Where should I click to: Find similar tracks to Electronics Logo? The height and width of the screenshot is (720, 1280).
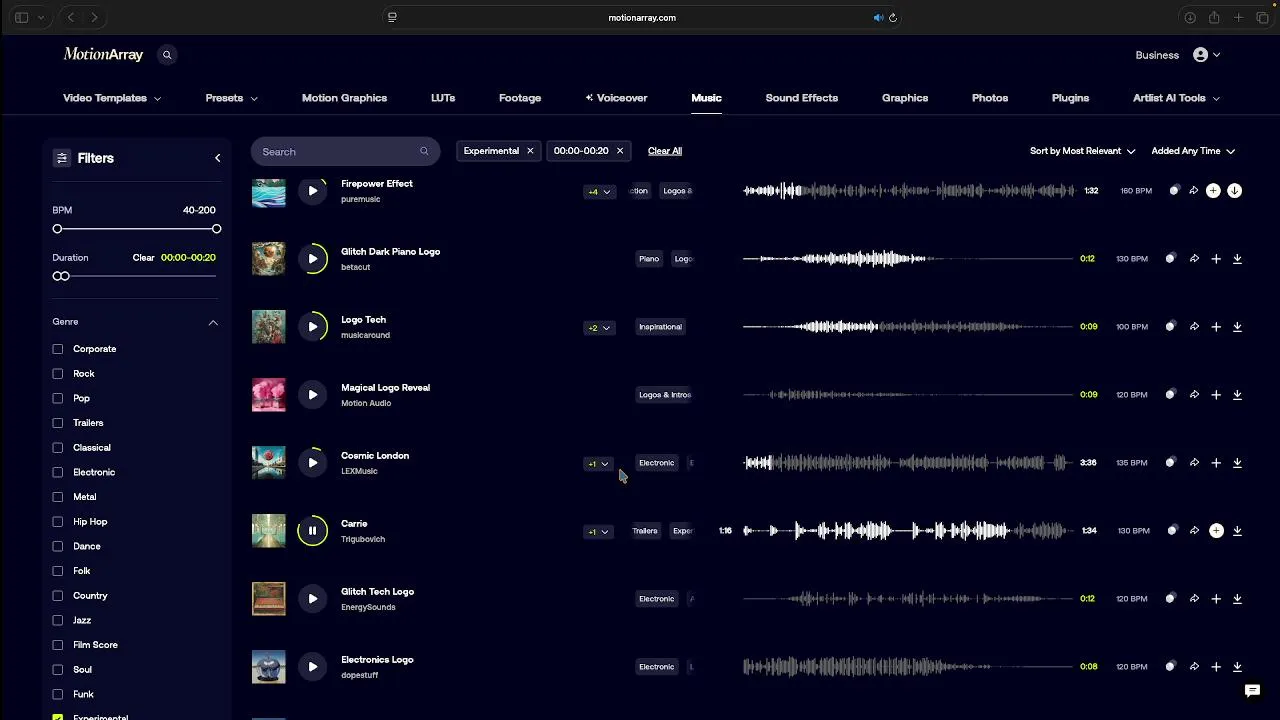(1171, 667)
